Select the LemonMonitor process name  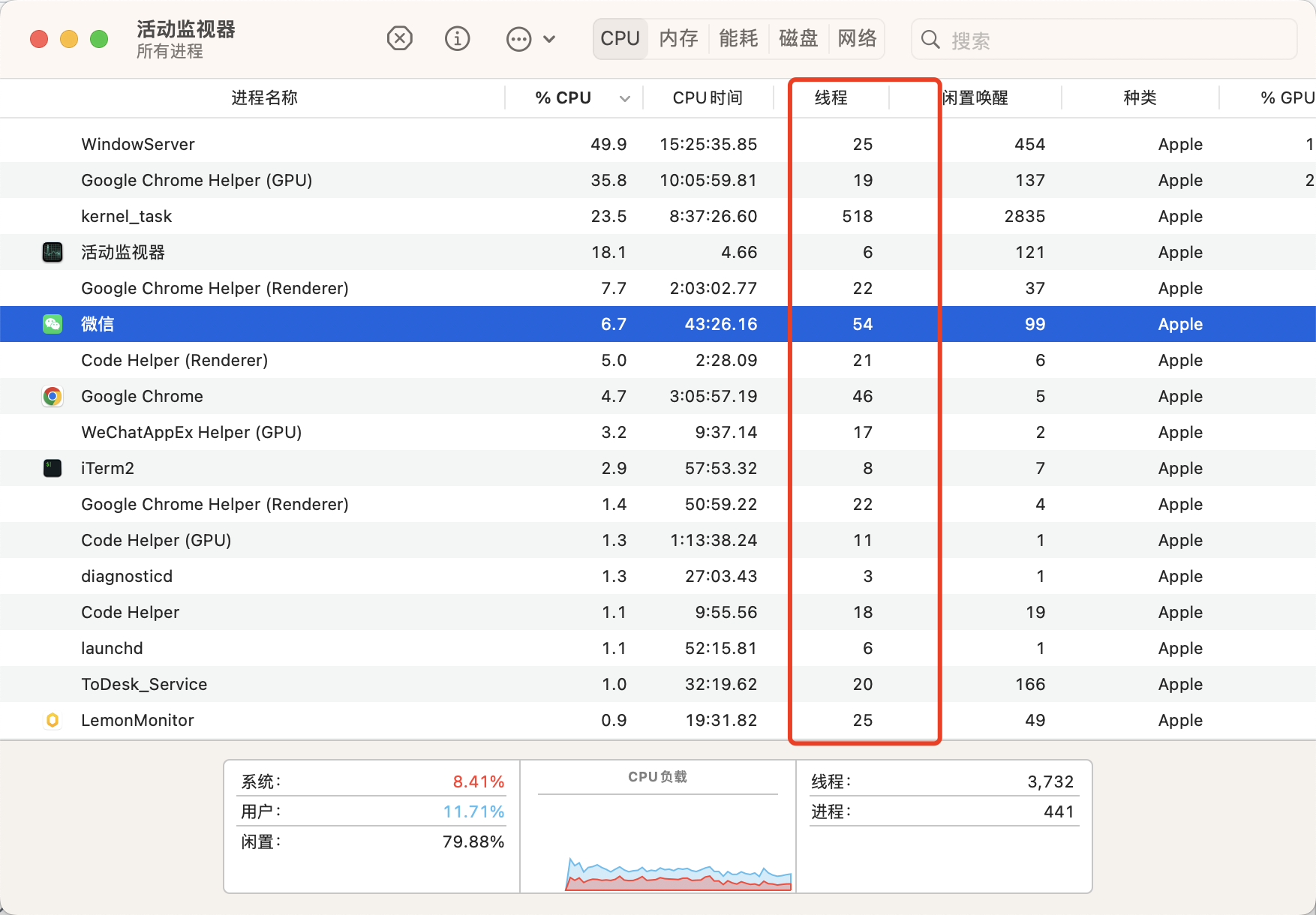[137, 720]
